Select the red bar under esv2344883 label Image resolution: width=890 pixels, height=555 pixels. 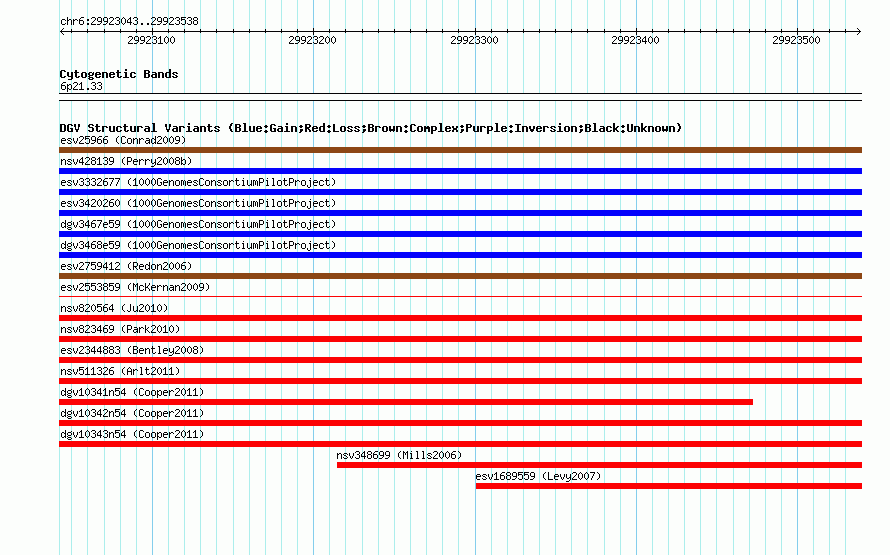click(460, 360)
